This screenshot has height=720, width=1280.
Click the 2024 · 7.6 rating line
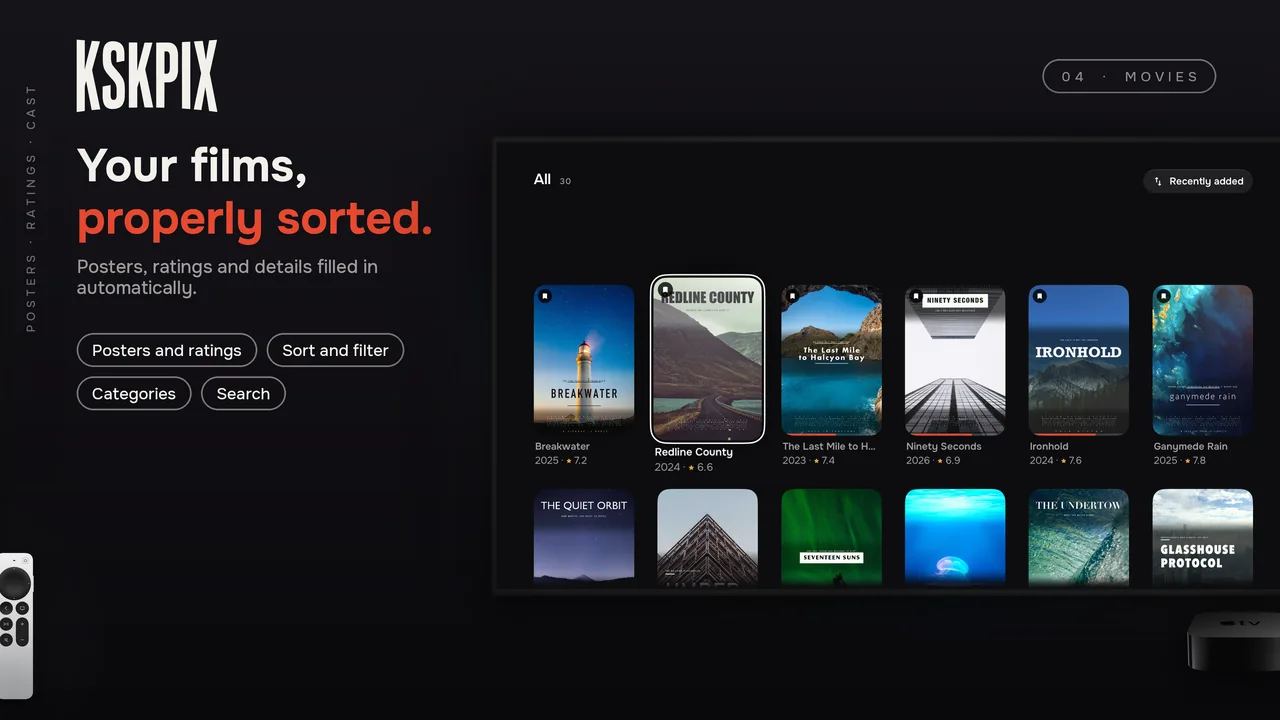tap(1056, 461)
